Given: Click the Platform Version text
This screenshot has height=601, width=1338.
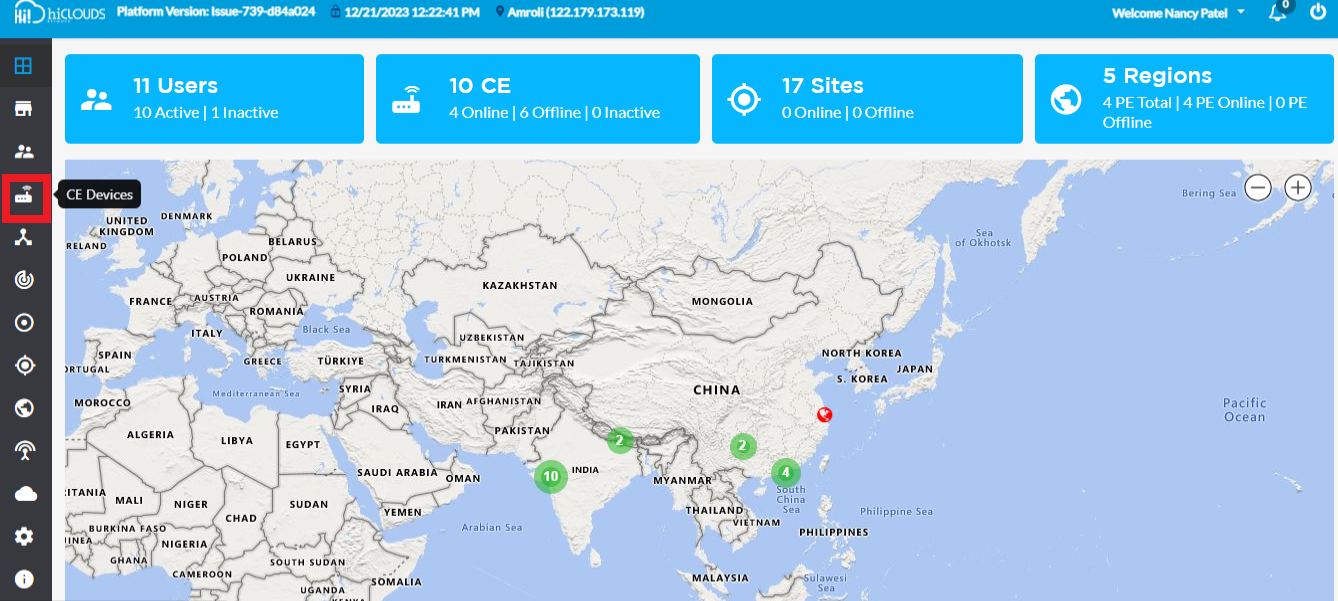Looking at the screenshot, I should 216,12.
